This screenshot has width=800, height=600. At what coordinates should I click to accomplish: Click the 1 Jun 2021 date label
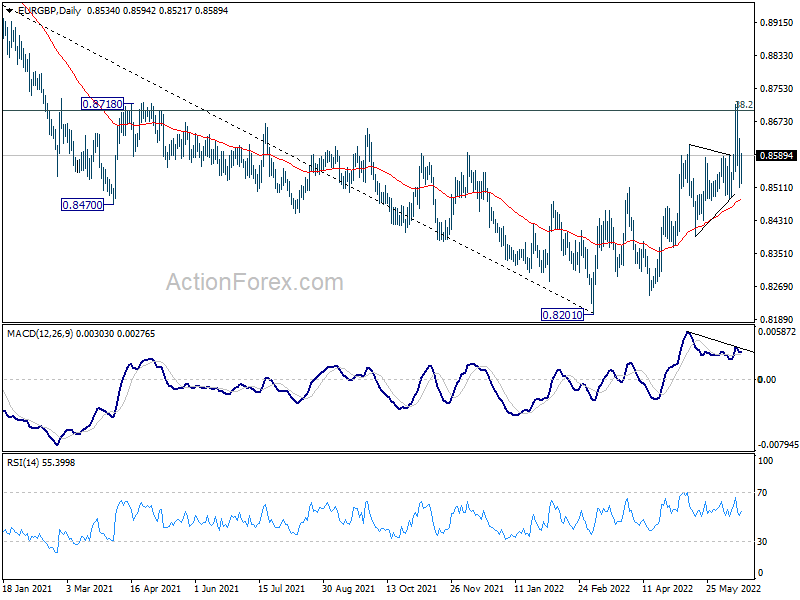coord(217,589)
